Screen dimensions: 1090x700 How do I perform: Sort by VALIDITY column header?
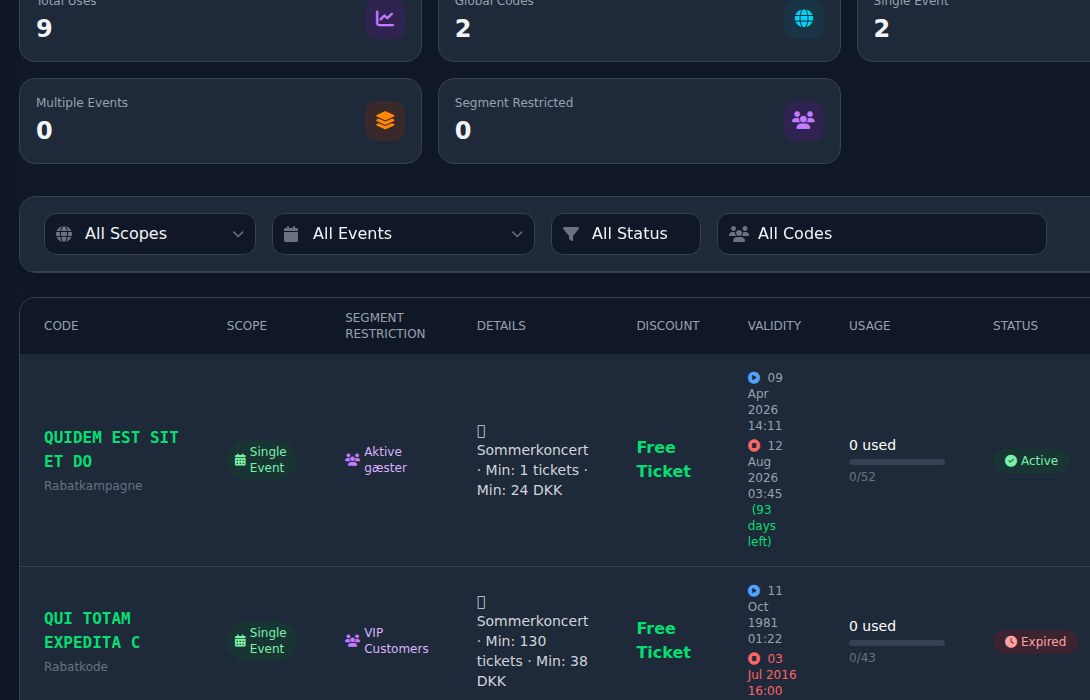[774, 326]
